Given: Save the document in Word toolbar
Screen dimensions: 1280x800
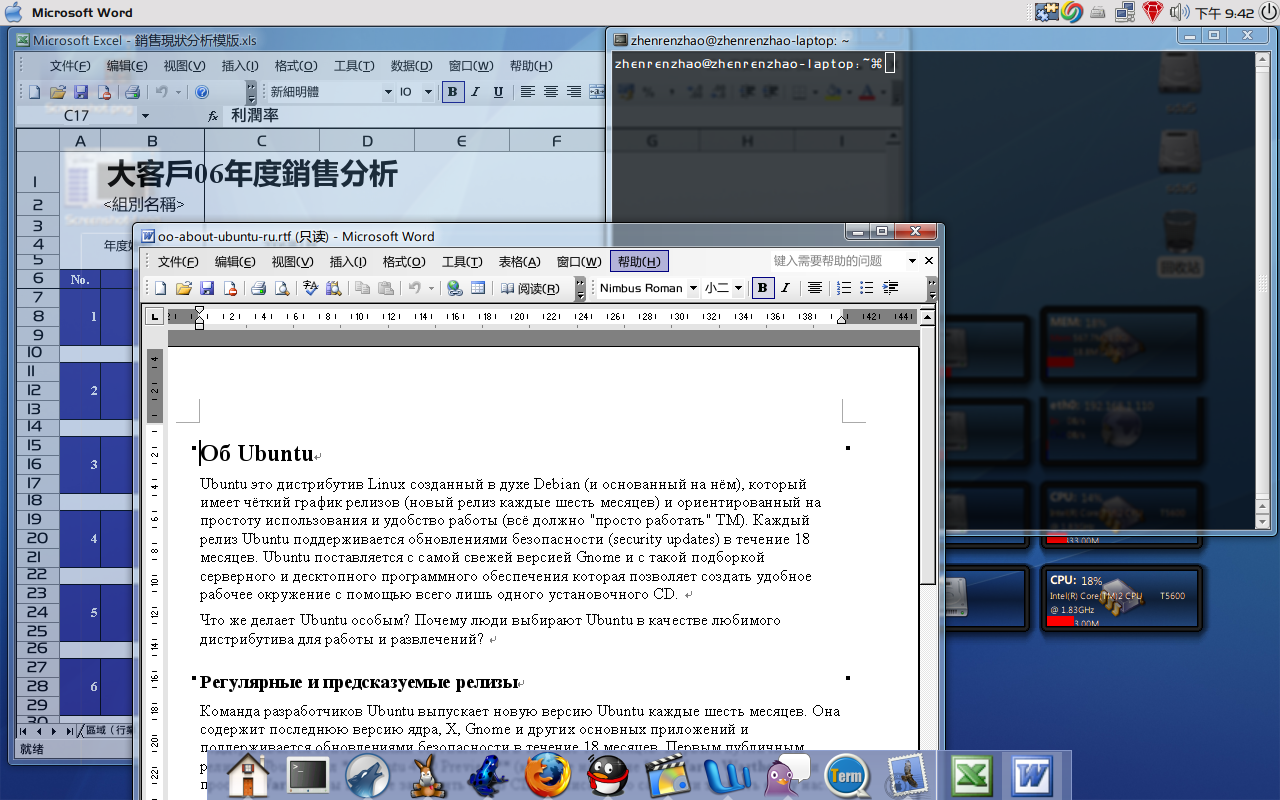Looking at the screenshot, I should [x=207, y=288].
